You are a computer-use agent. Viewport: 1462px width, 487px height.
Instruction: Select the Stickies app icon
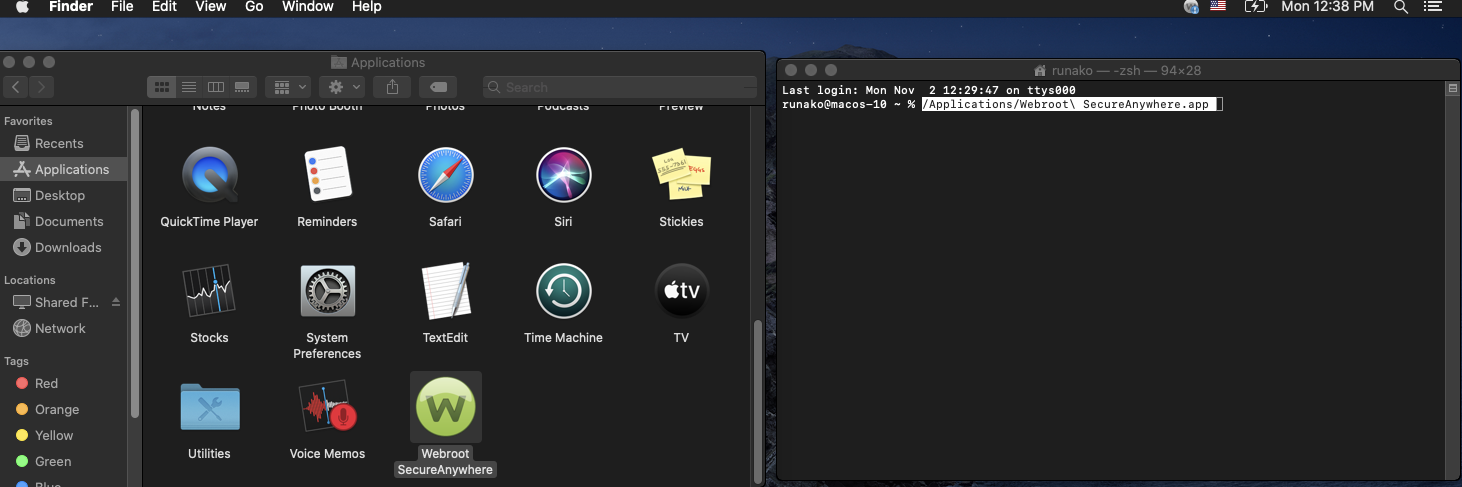click(x=681, y=175)
